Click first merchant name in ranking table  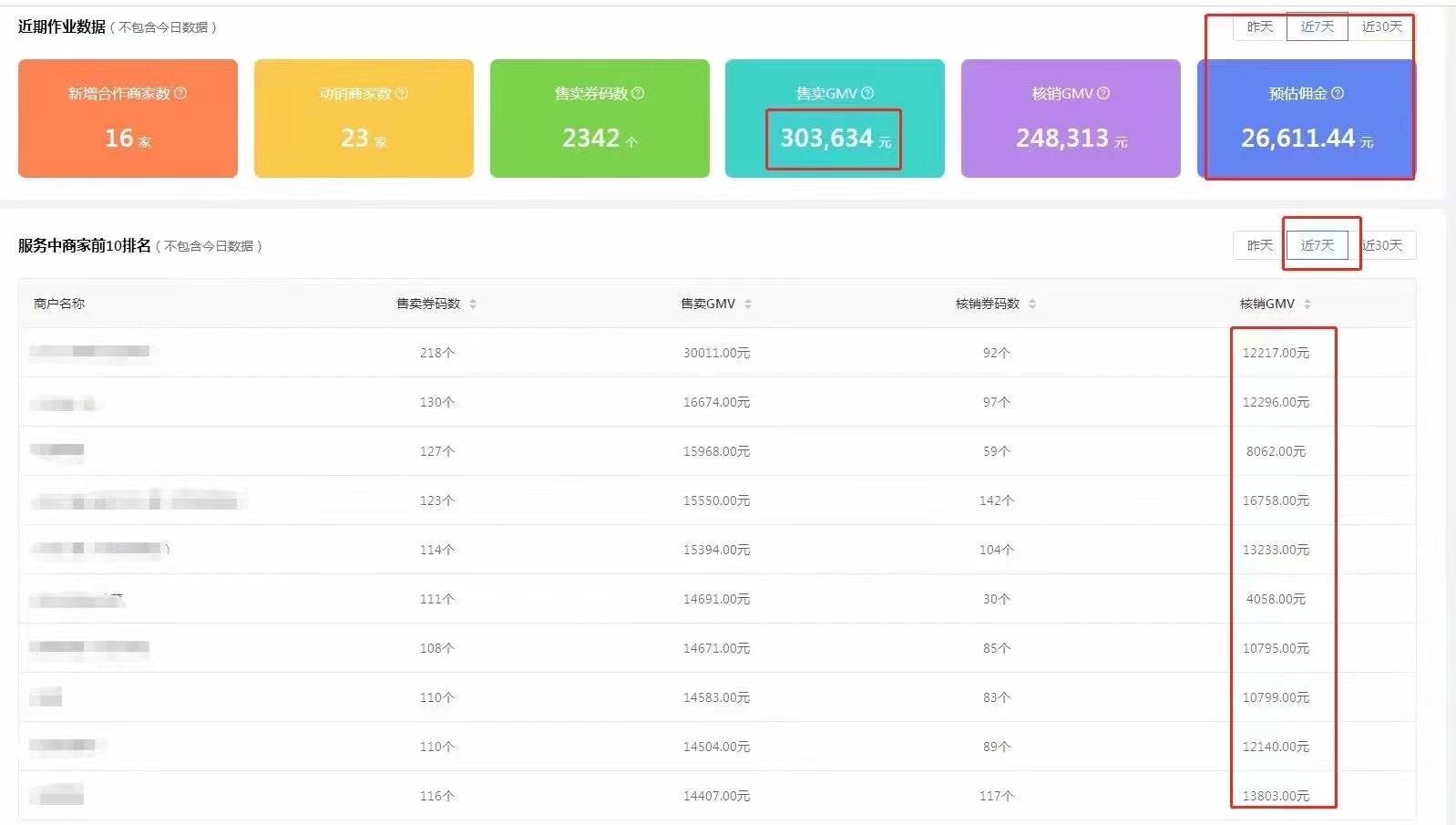pos(90,352)
